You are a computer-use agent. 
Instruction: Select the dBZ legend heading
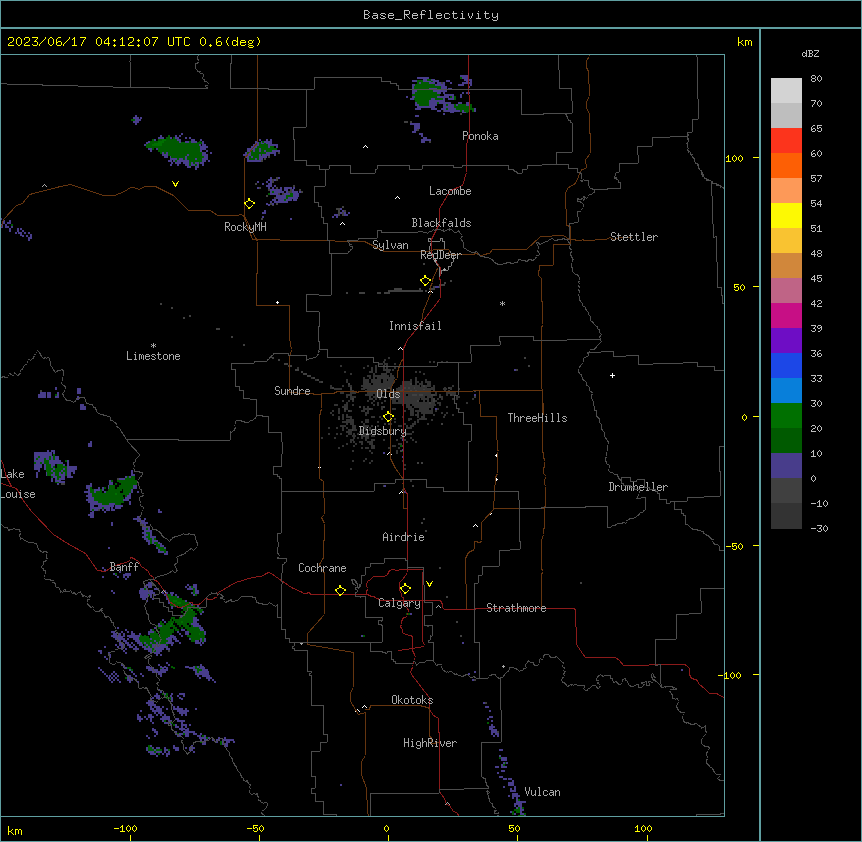(810, 53)
